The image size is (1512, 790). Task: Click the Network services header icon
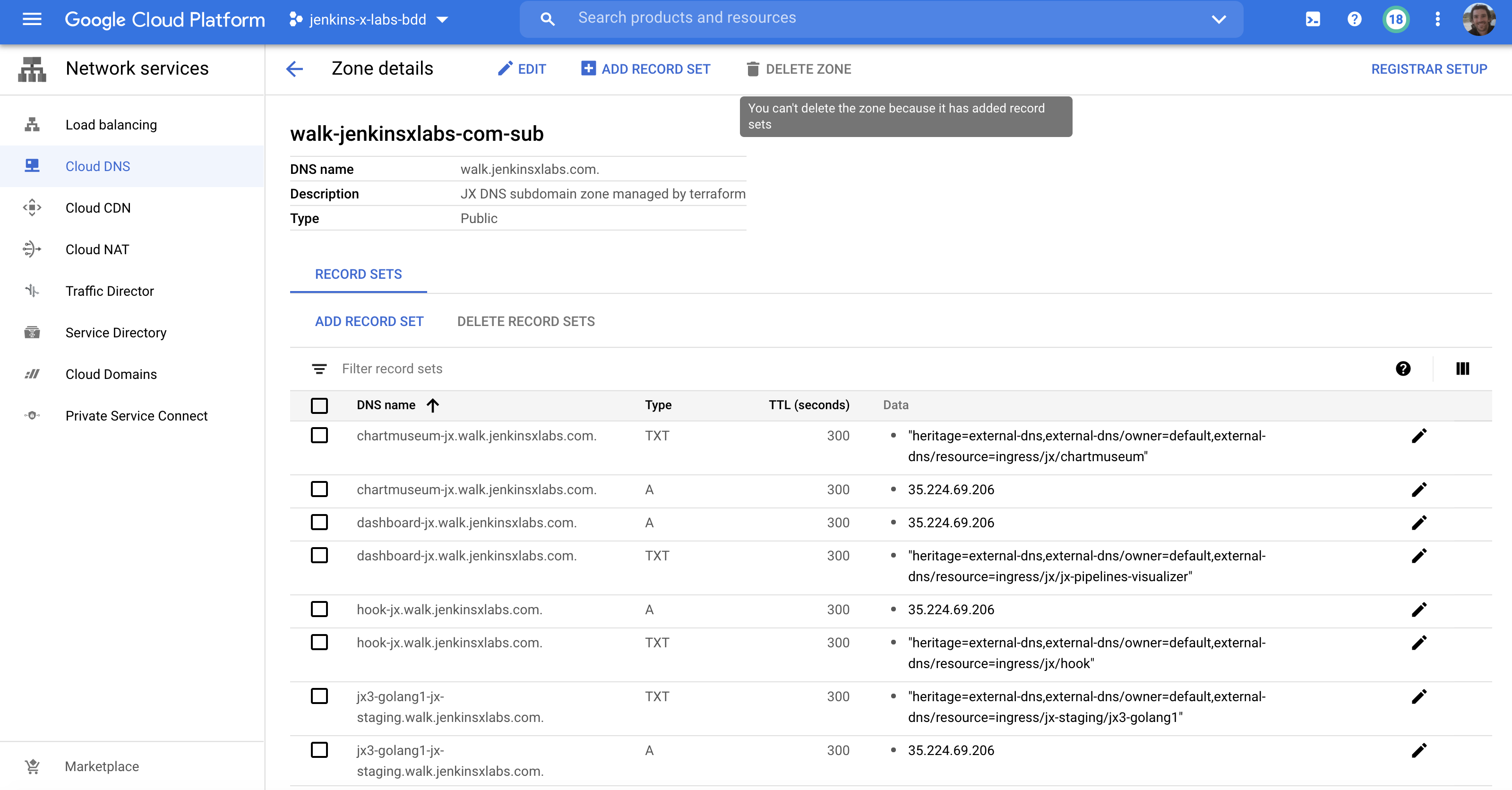pos(32,69)
